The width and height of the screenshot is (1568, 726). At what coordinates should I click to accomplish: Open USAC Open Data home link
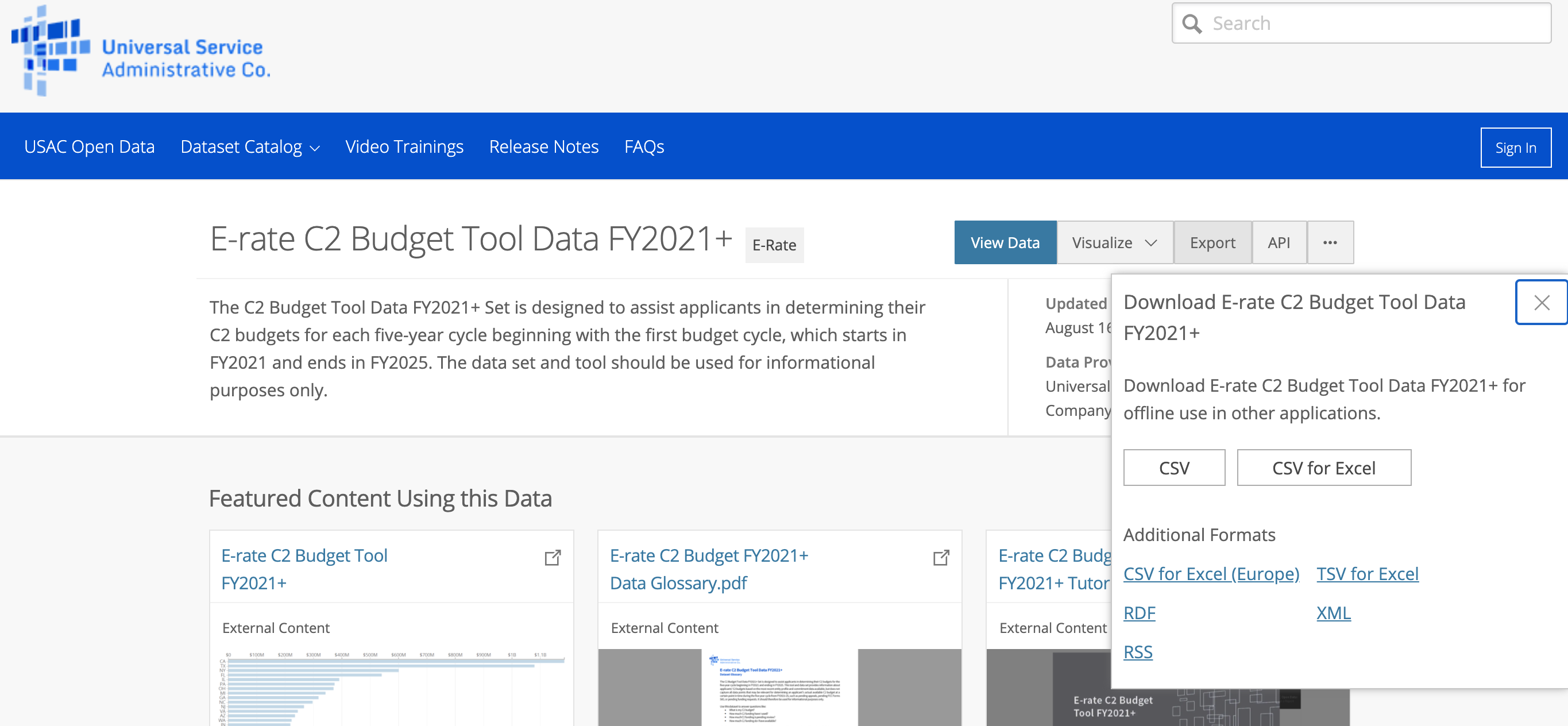click(90, 146)
